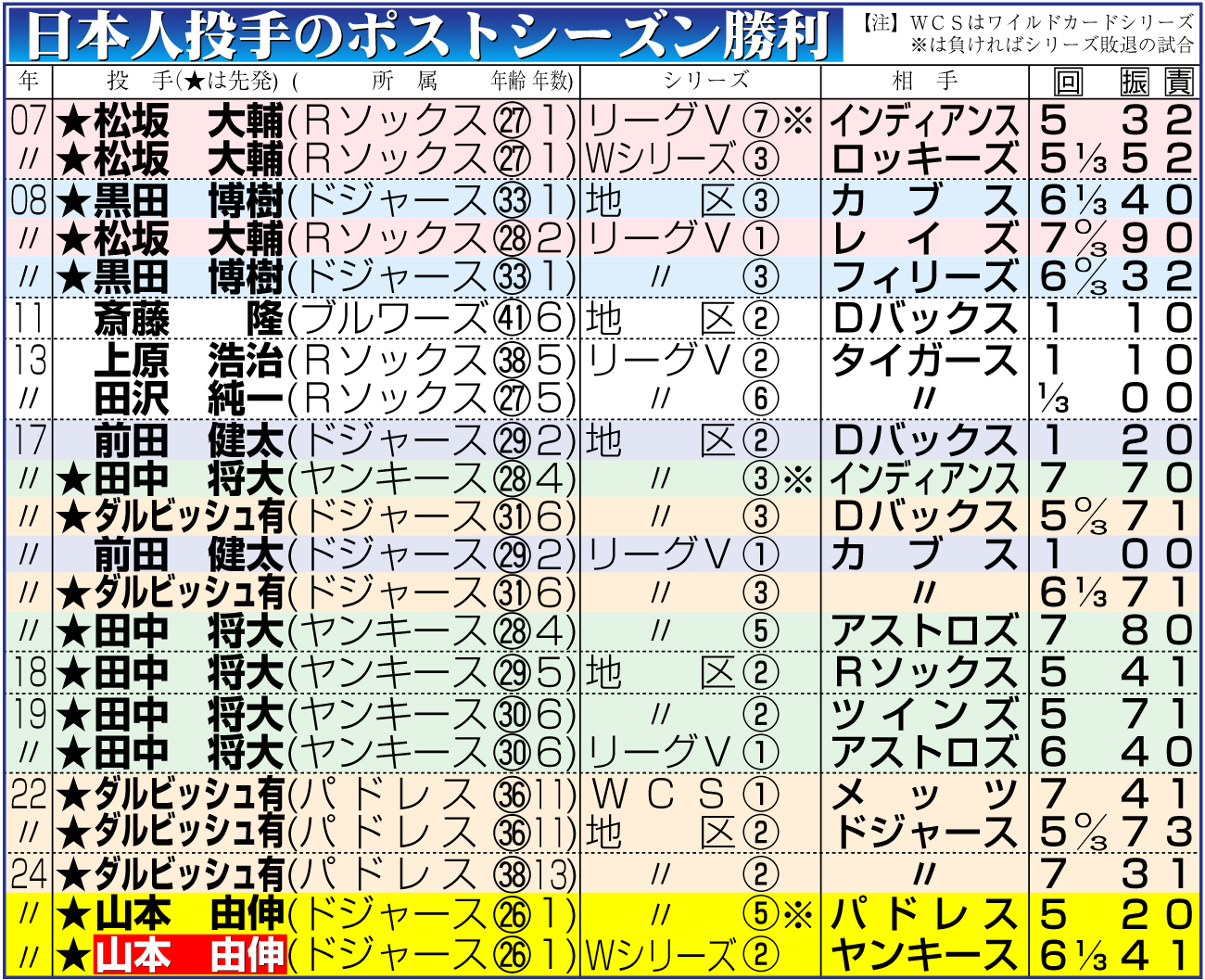Click the opponent メッツ
Image resolution: width=1205 pixels, height=980 pixels.
(924, 795)
